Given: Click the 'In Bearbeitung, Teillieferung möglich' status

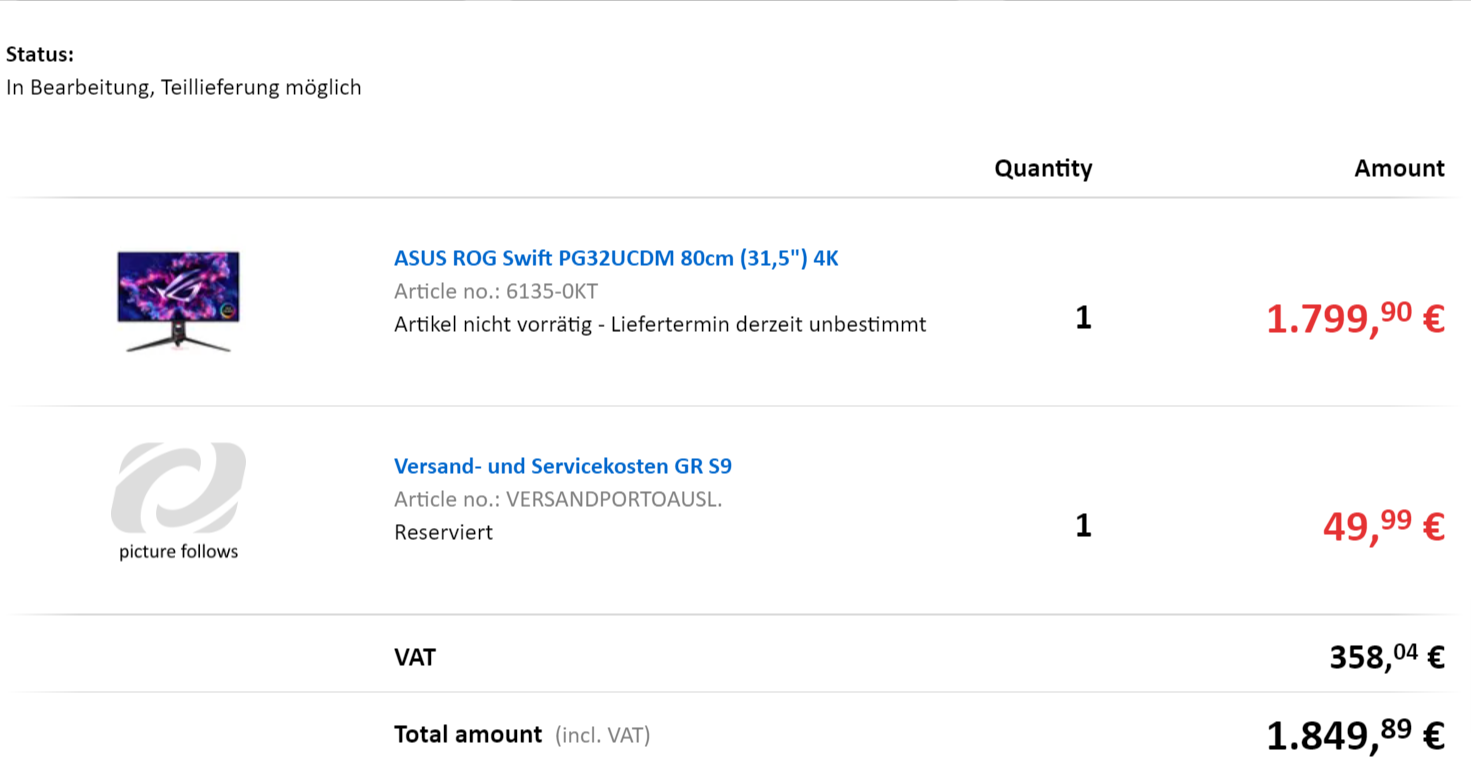Looking at the screenshot, I should point(184,87).
